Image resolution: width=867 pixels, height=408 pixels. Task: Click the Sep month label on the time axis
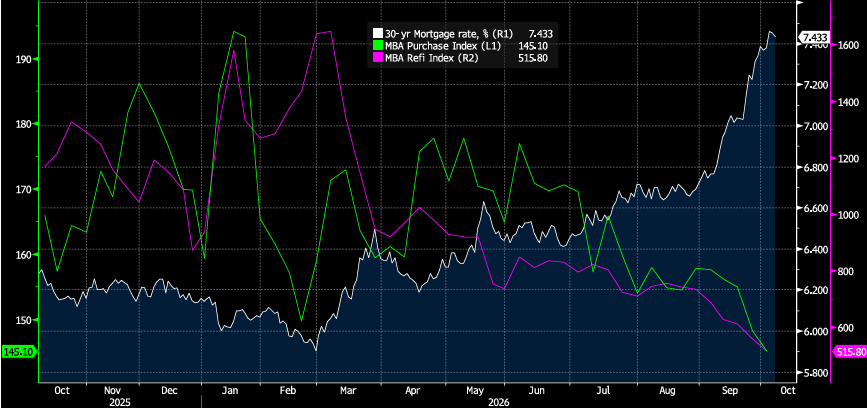(x=732, y=391)
